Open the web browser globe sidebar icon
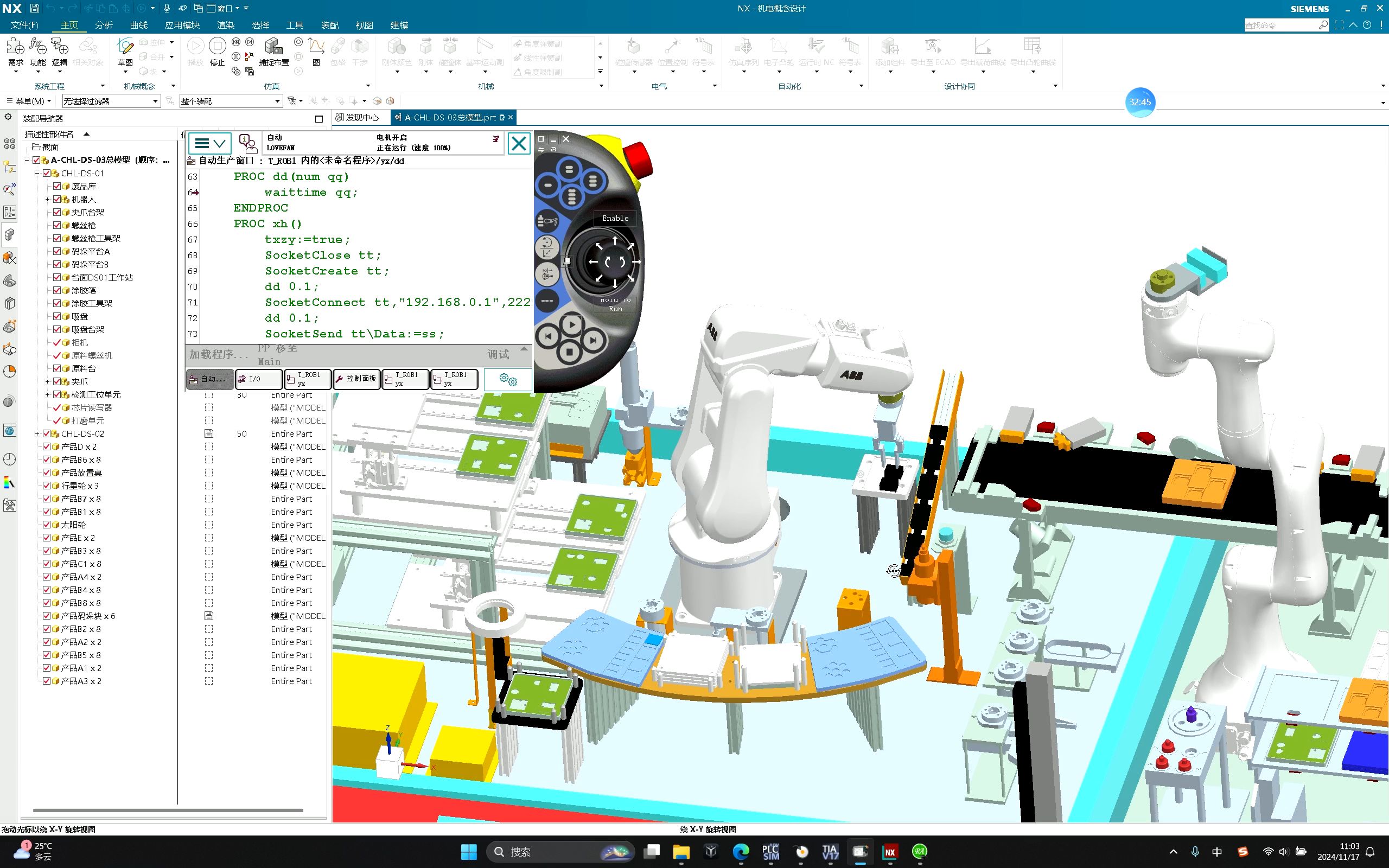This screenshot has width=1389, height=868. [x=9, y=431]
